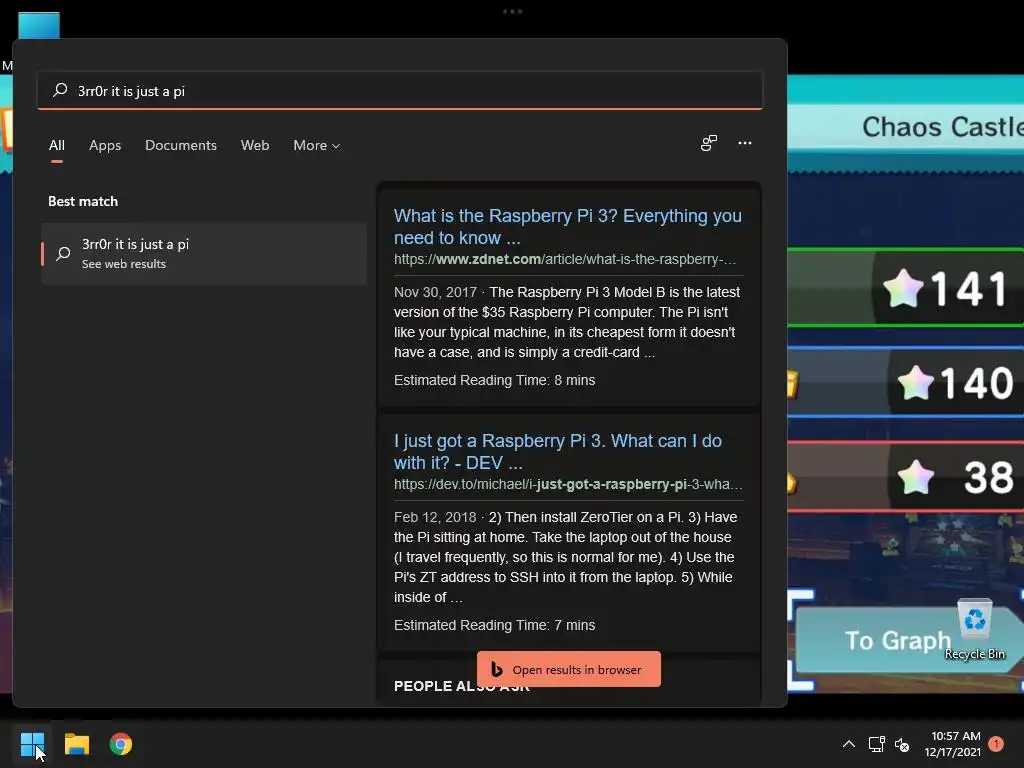This screenshot has height=768, width=1024.
Task: Click the Best match heading
Action: [x=83, y=201]
